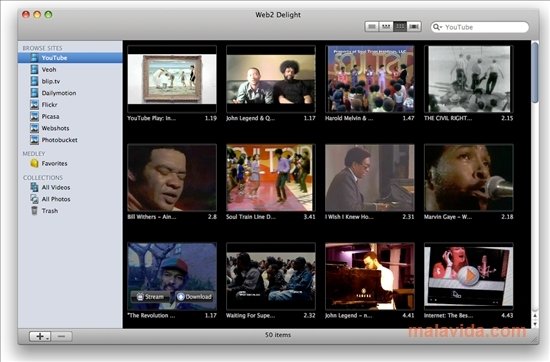Image resolution: width=550 pixels, height=362 pixels.
Task: Select the Photobucket label in sidebar
Action: [59, 140]
